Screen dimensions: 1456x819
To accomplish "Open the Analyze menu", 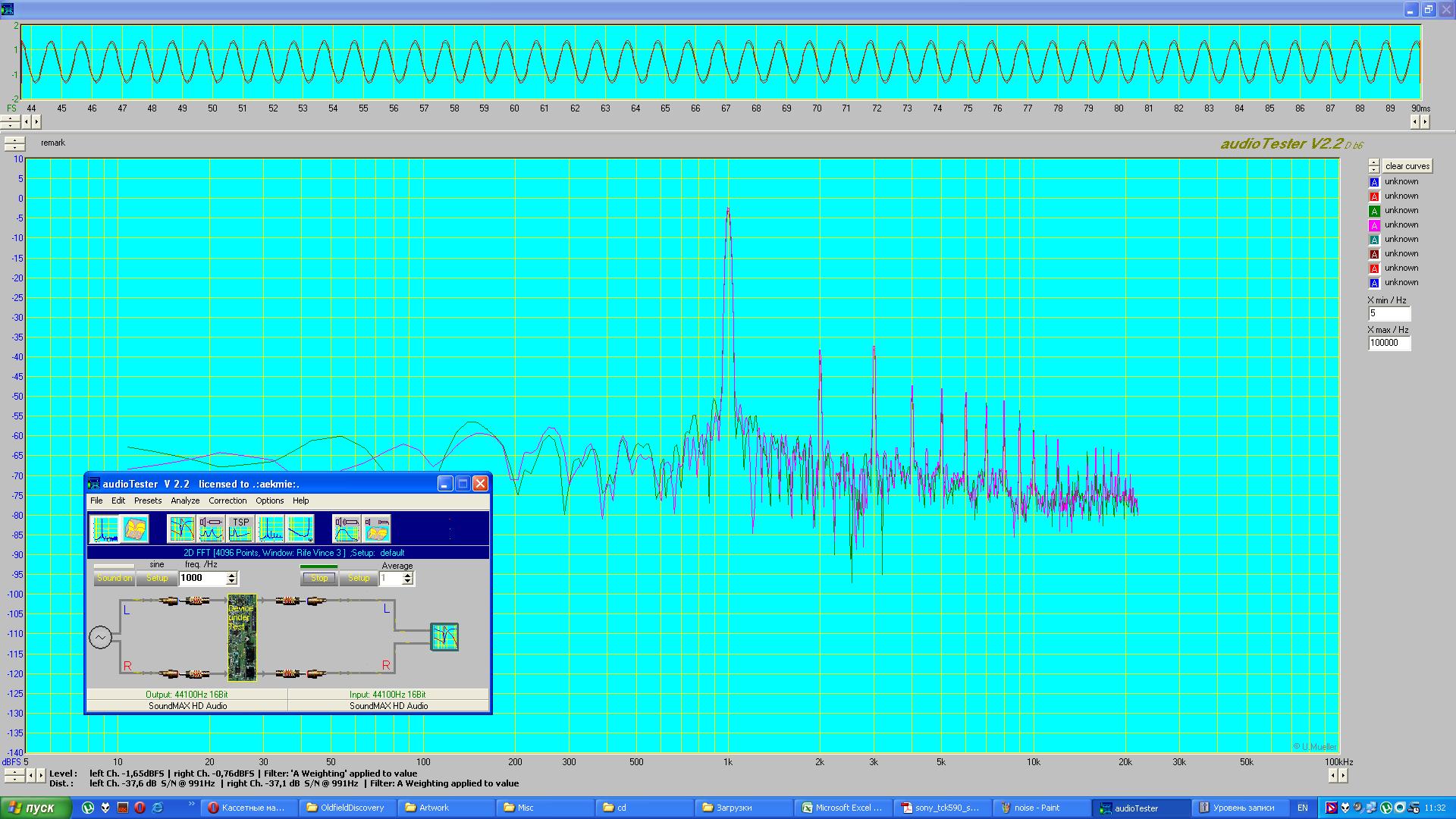I will [x=185, y=500].
